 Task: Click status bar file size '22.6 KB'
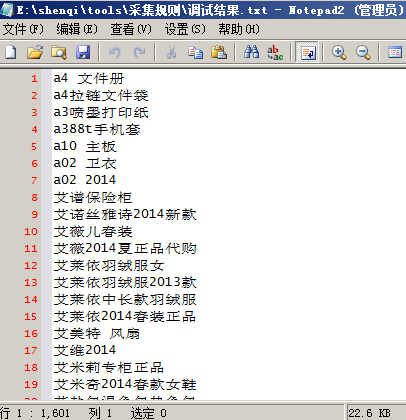pos(369,413)
